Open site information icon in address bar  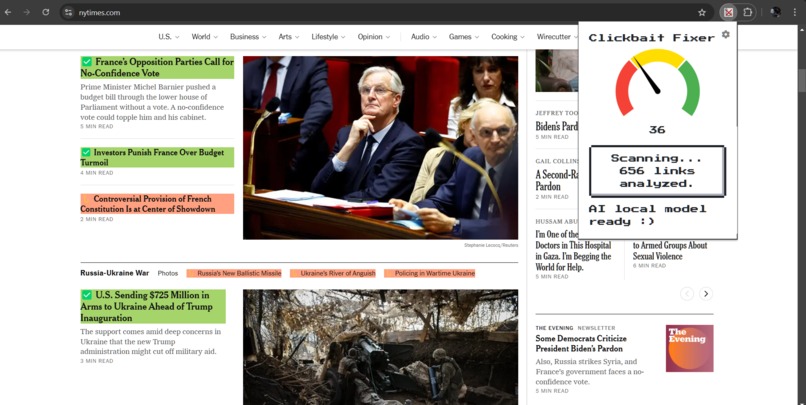pos(69,12)
